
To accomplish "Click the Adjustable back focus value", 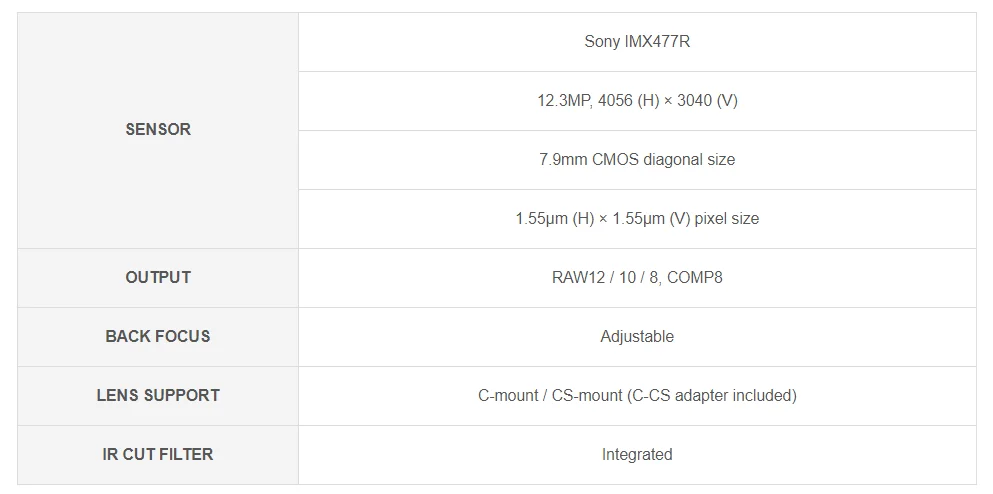I will point(637,337).
